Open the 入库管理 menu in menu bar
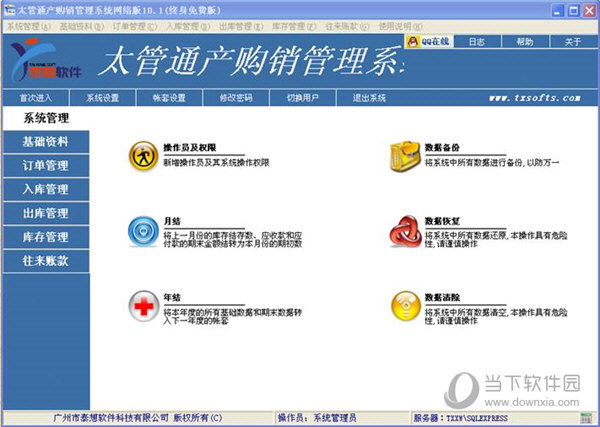Viewport: 600px width, 427px height. (x=188, y=26)
